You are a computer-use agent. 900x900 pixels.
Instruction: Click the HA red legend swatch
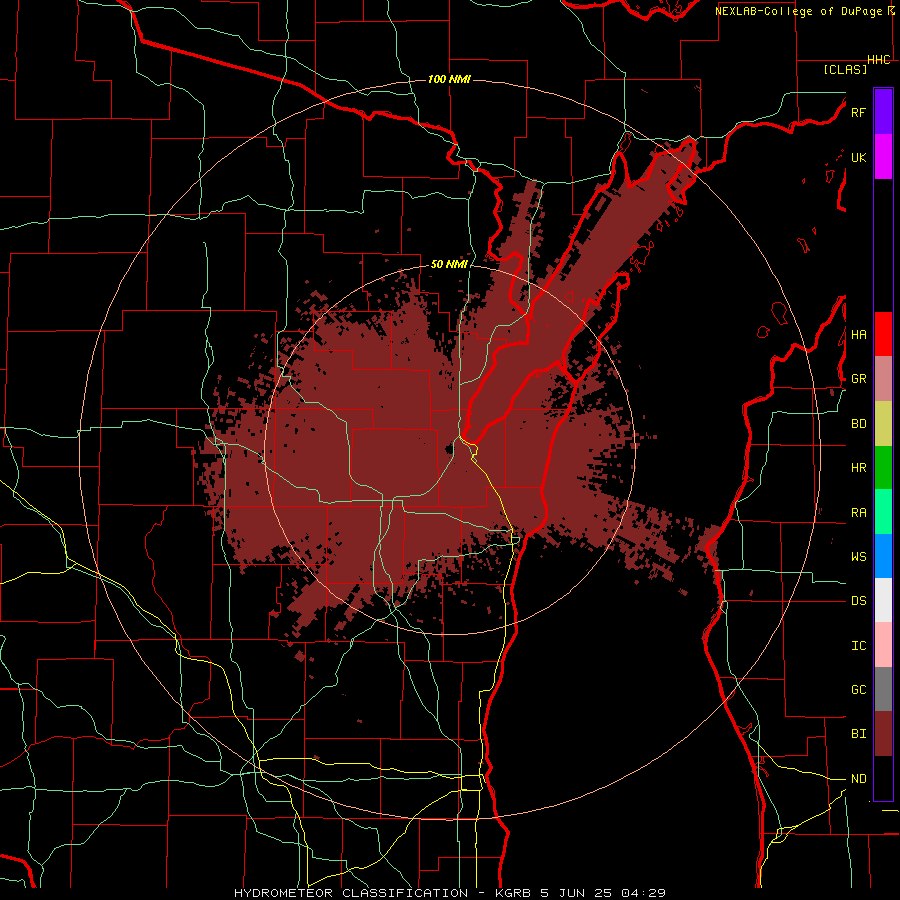[883, 334]
